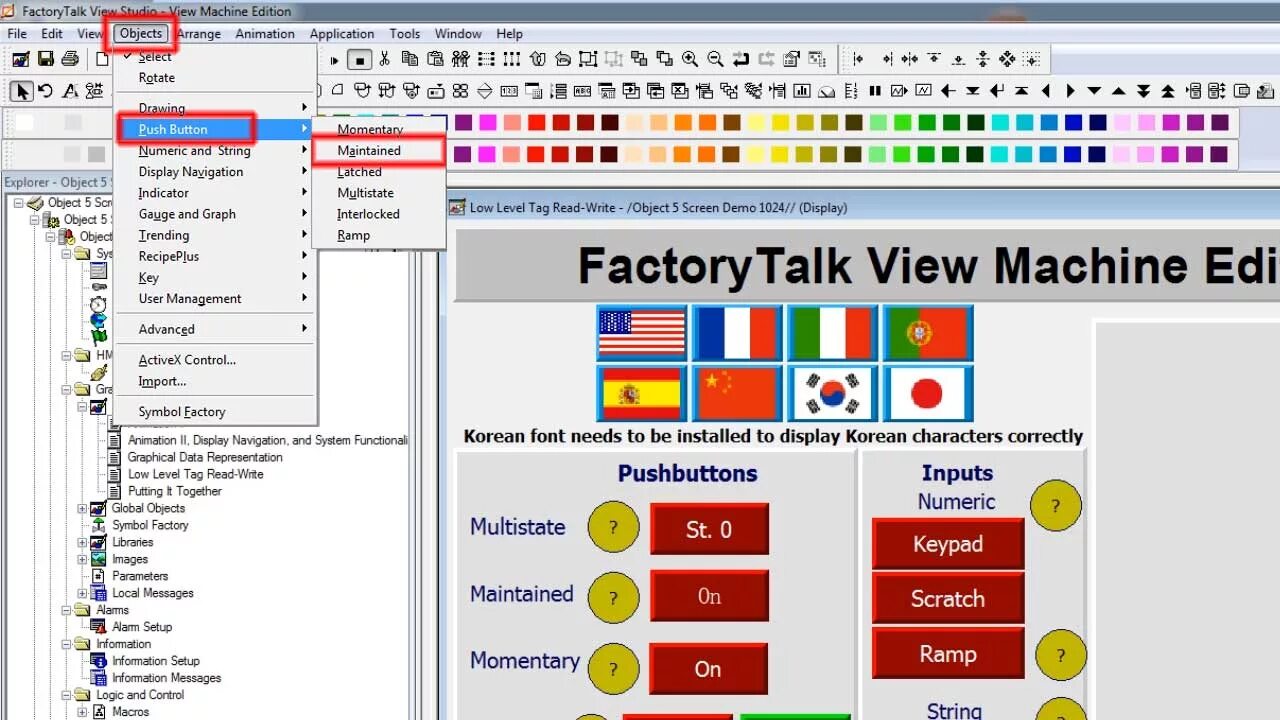This screenshot has height=720, width=1280.
Task: Click the Move Left arrow key icon
Action: pyautogui.click(x=1046, y=91)
